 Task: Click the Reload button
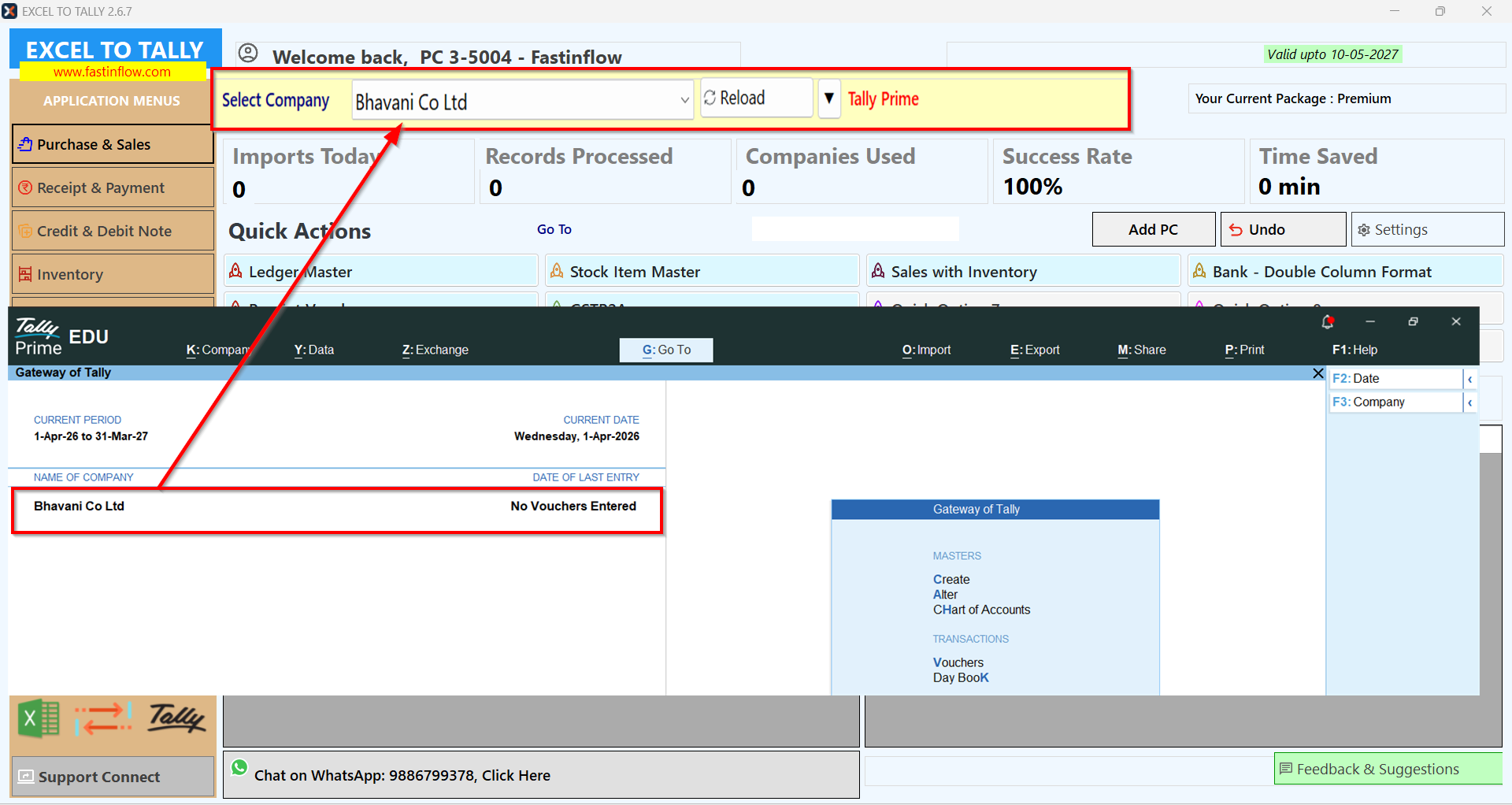(x=756, y=98)
